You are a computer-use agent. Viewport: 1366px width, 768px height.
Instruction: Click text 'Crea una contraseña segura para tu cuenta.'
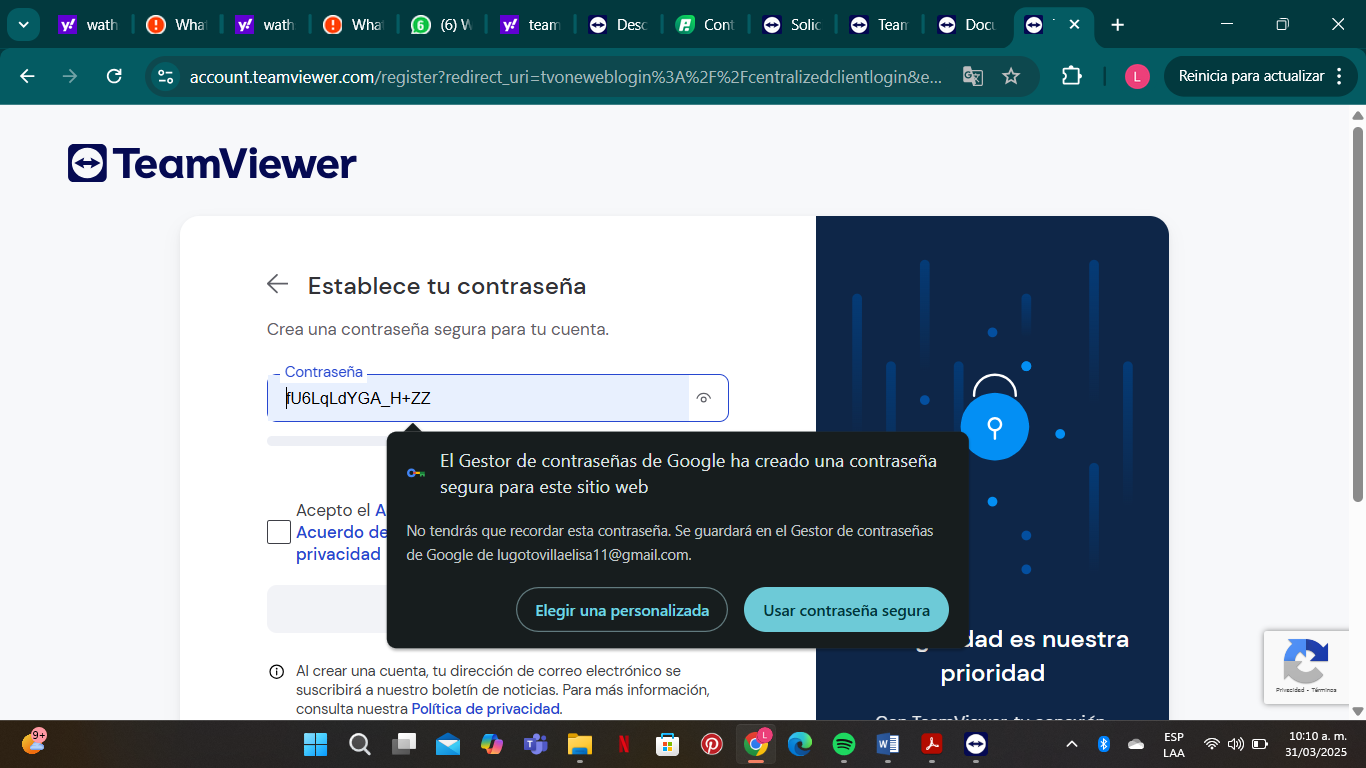[438, 329]
